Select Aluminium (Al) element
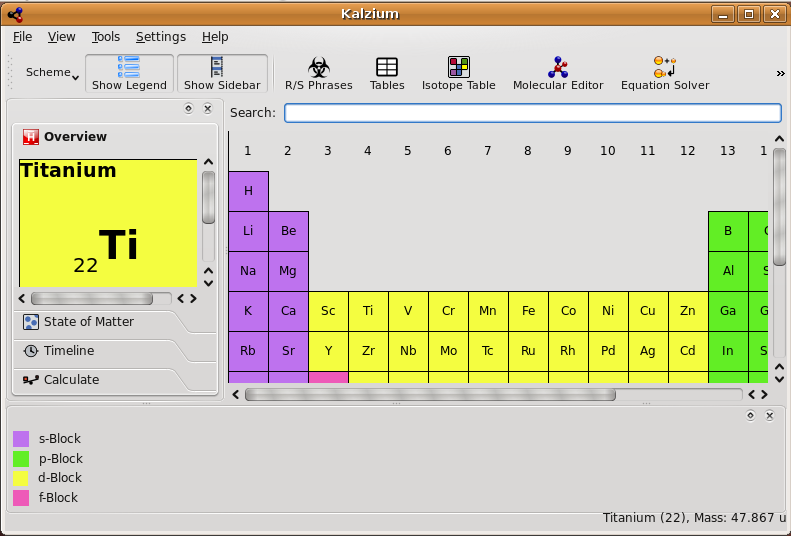The height and width of the screenshot is (536, 791). 728,271
